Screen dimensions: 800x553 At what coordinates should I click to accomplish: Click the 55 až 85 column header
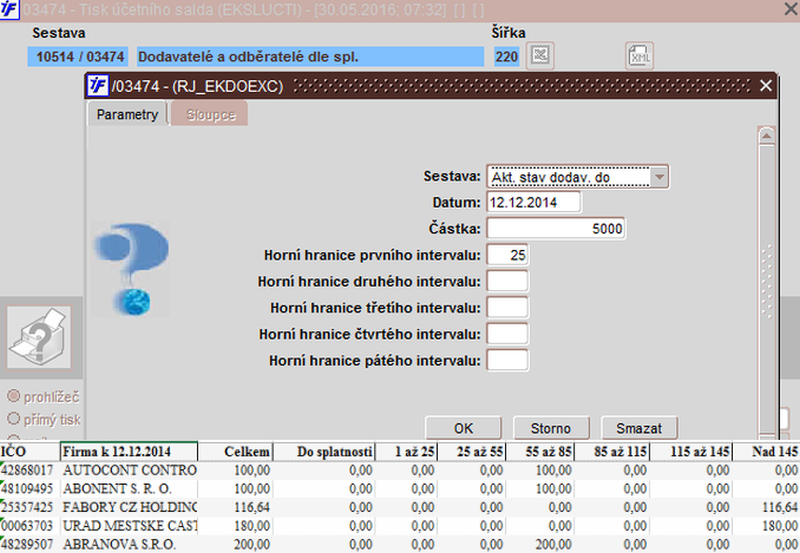click(540, 451)
